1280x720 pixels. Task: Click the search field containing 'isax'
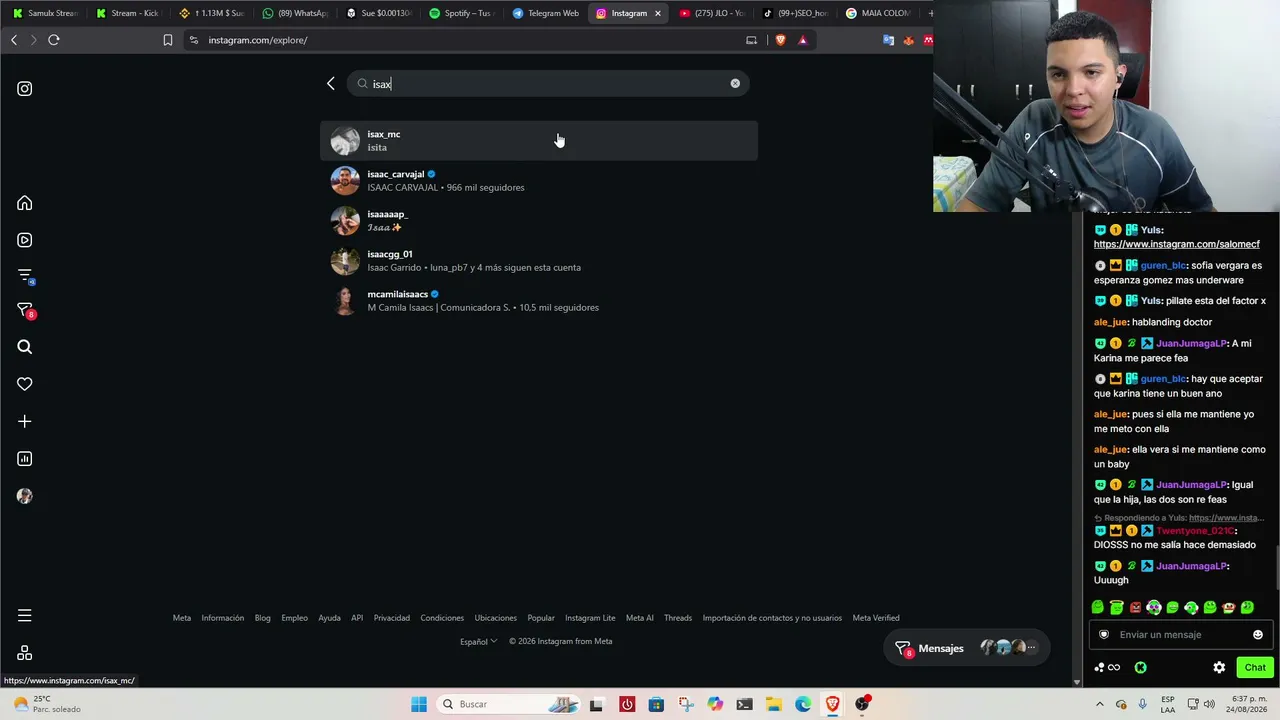pyautogui.click(x=548, y=84)
